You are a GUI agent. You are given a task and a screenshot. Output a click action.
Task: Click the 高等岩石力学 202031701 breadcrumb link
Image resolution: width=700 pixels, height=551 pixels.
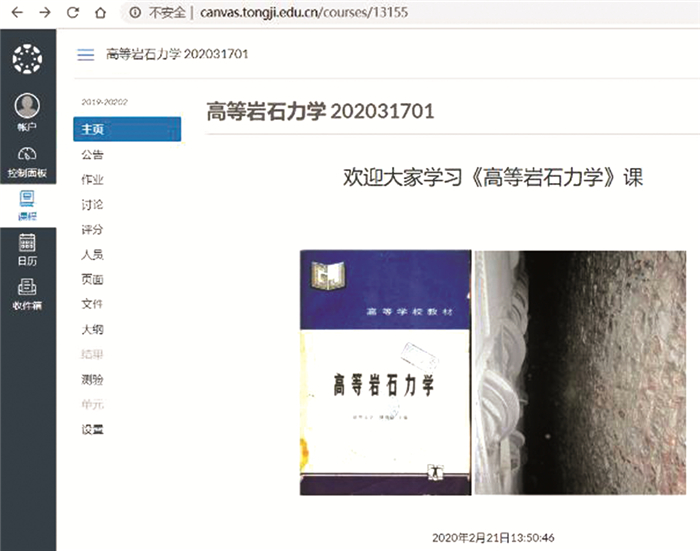click(177, 54)
